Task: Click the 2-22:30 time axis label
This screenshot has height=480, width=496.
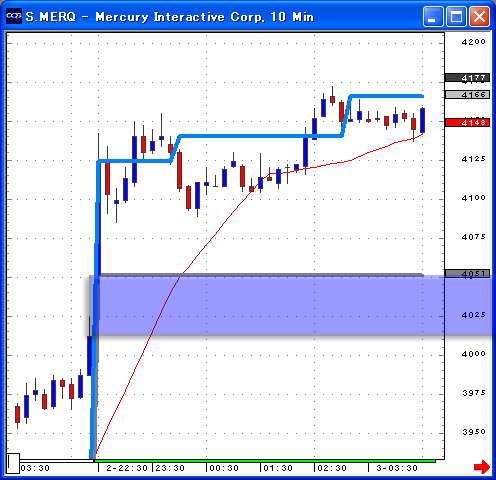Action: pyautogui.click(x=127, y=468)
